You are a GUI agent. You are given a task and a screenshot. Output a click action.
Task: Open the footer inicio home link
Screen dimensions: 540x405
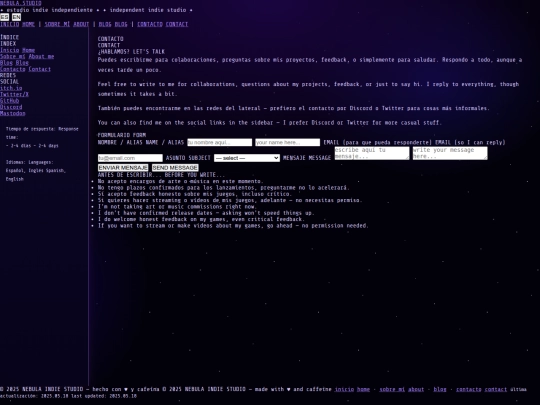coord(352,389)
